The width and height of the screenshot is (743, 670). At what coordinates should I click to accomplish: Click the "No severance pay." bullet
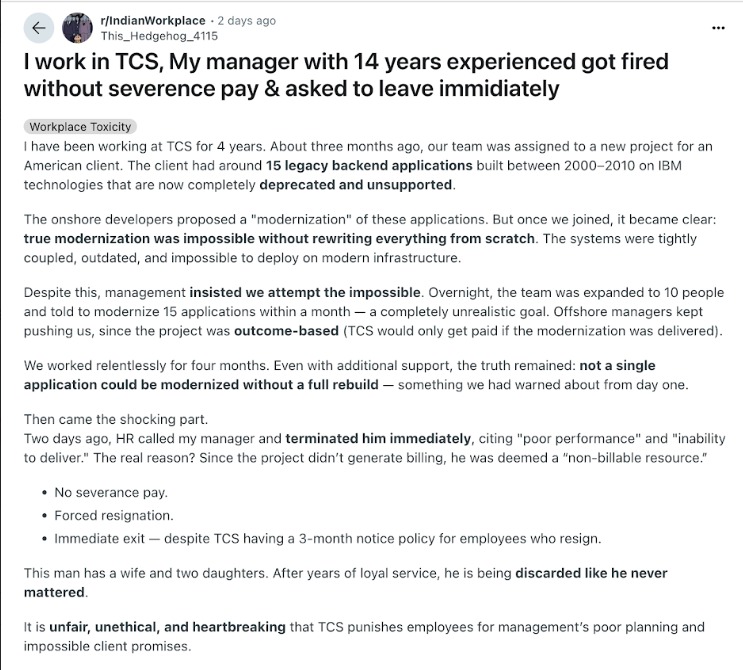tap(110, 492)
